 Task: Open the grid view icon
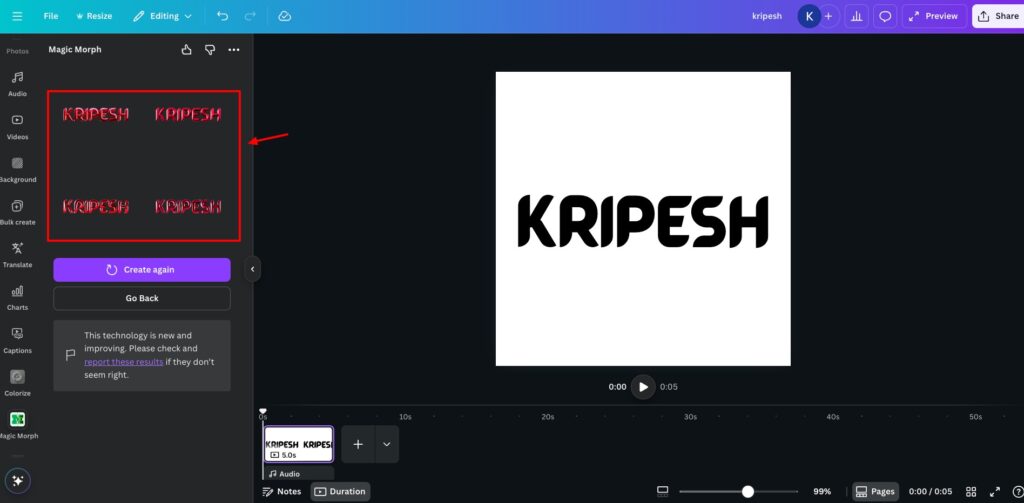pos(971,491)
